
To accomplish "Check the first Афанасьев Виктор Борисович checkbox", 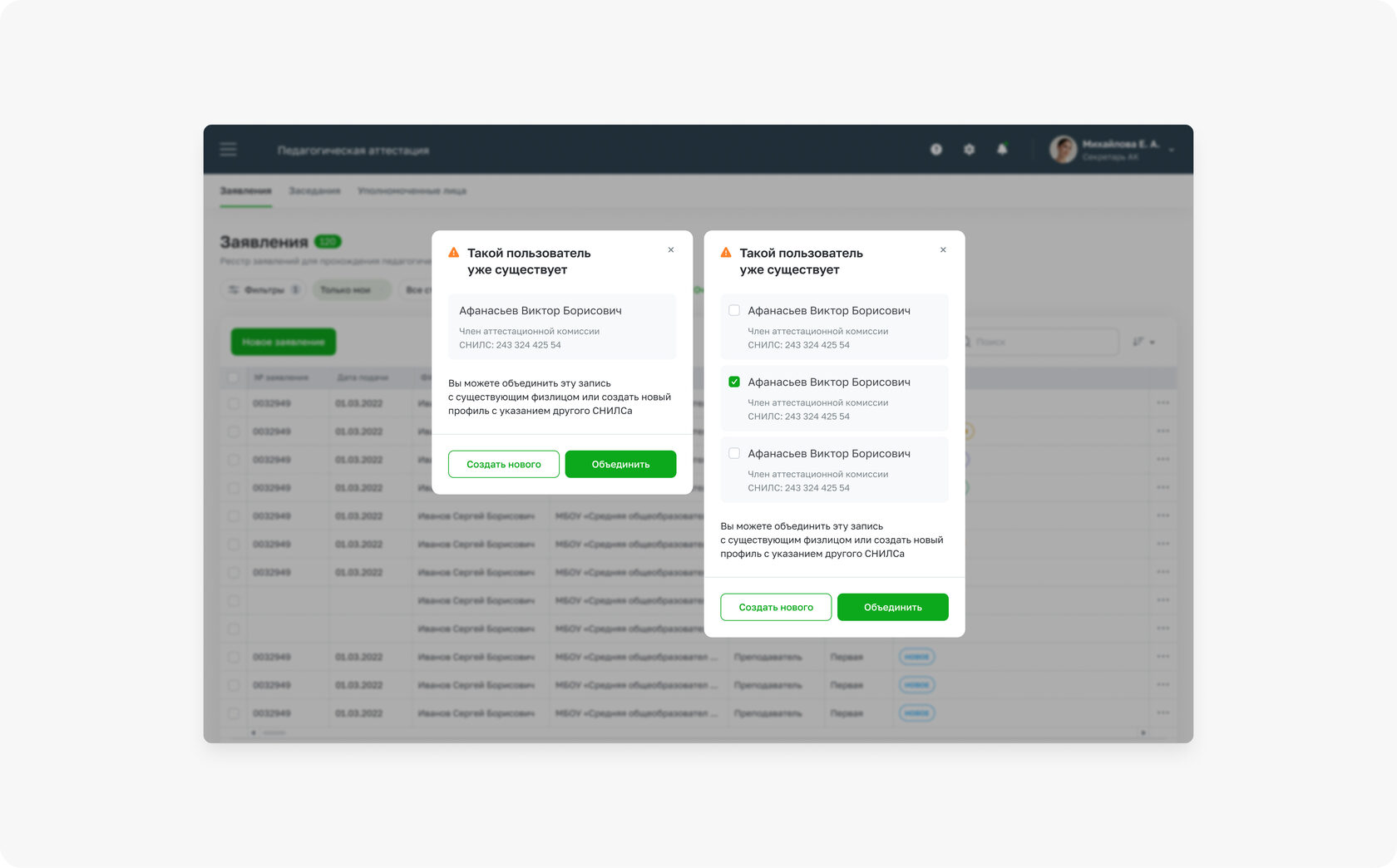I will point(734,310).
